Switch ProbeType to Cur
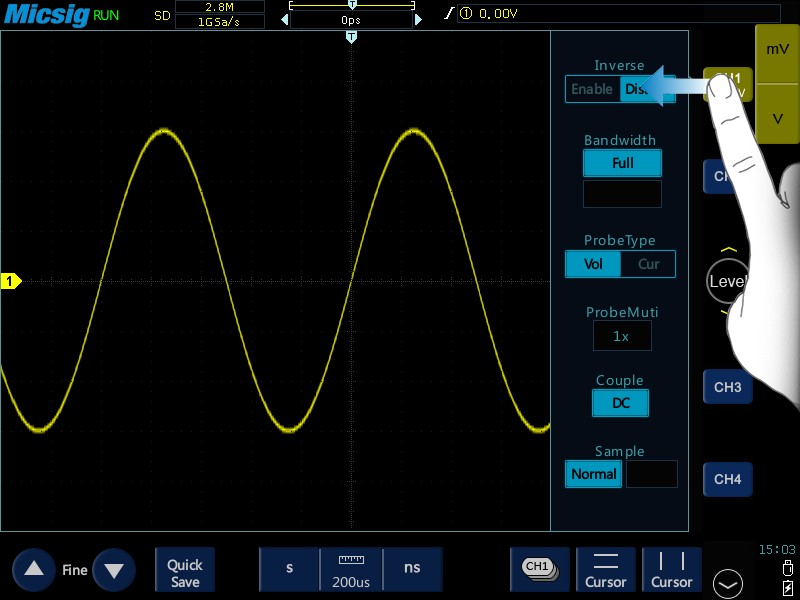The image size is (800, 600). pos(650,264)
